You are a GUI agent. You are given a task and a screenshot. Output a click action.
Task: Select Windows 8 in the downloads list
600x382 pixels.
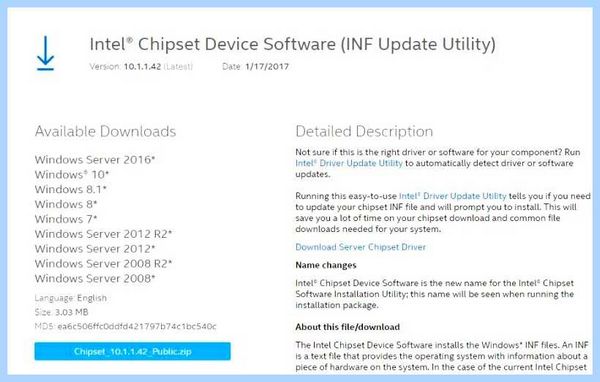(x=66, y=204)
